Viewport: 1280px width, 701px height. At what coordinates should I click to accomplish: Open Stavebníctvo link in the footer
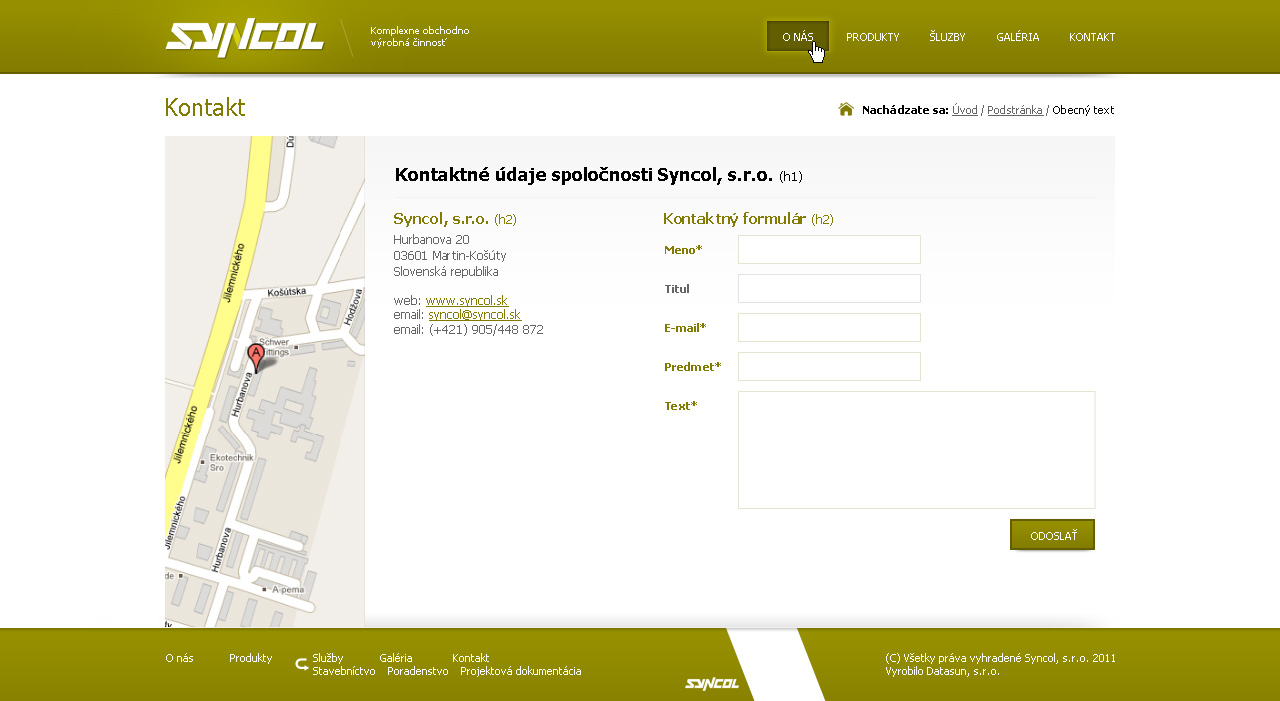point(343,671)
